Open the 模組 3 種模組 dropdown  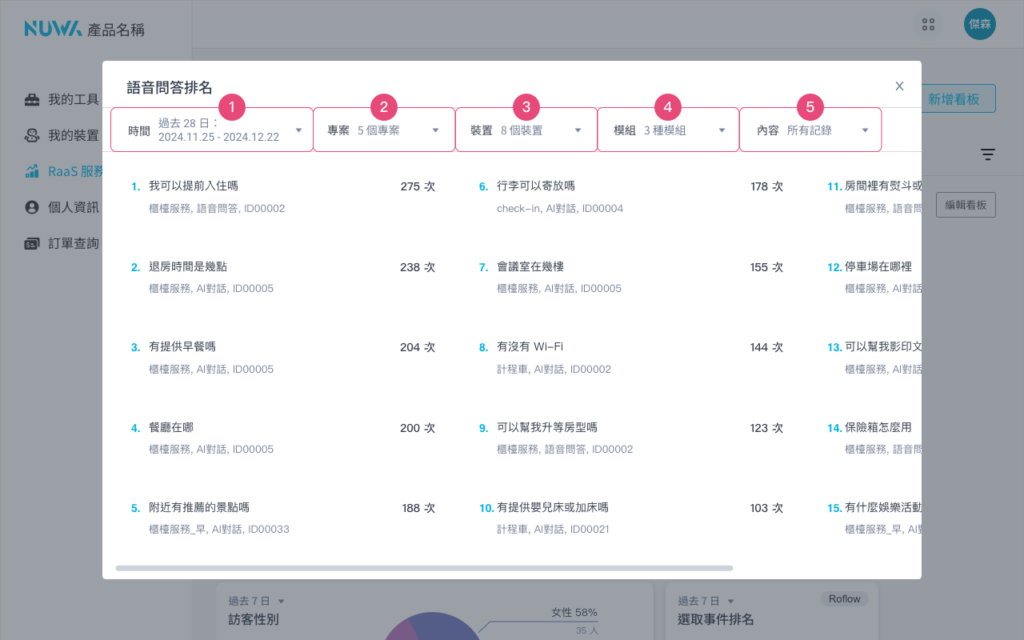668,130
